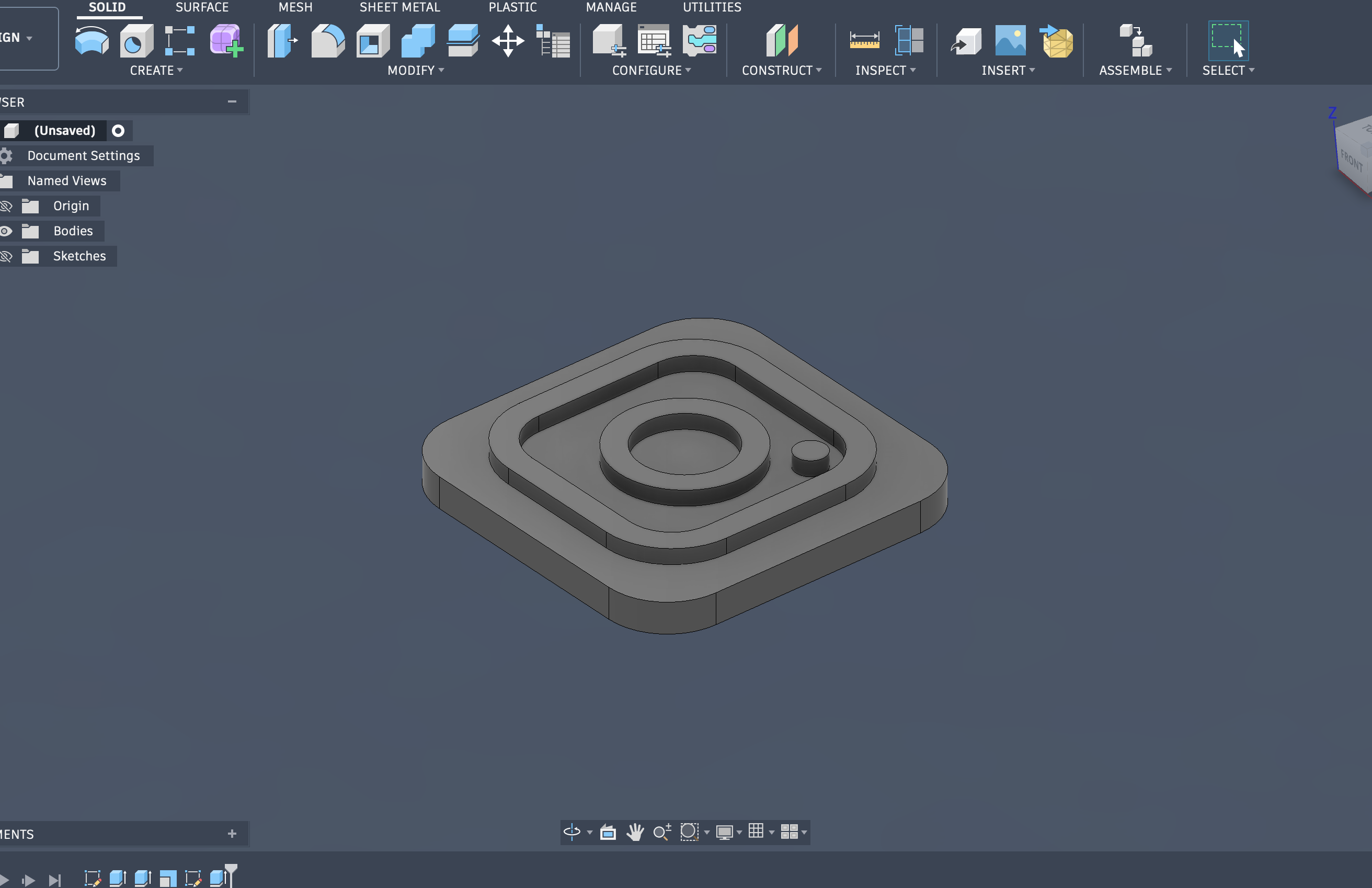The height and width of the screenshot is (888, 1372).
Task: Open the INSERT dropdown menu
Action: point(1008,71)
